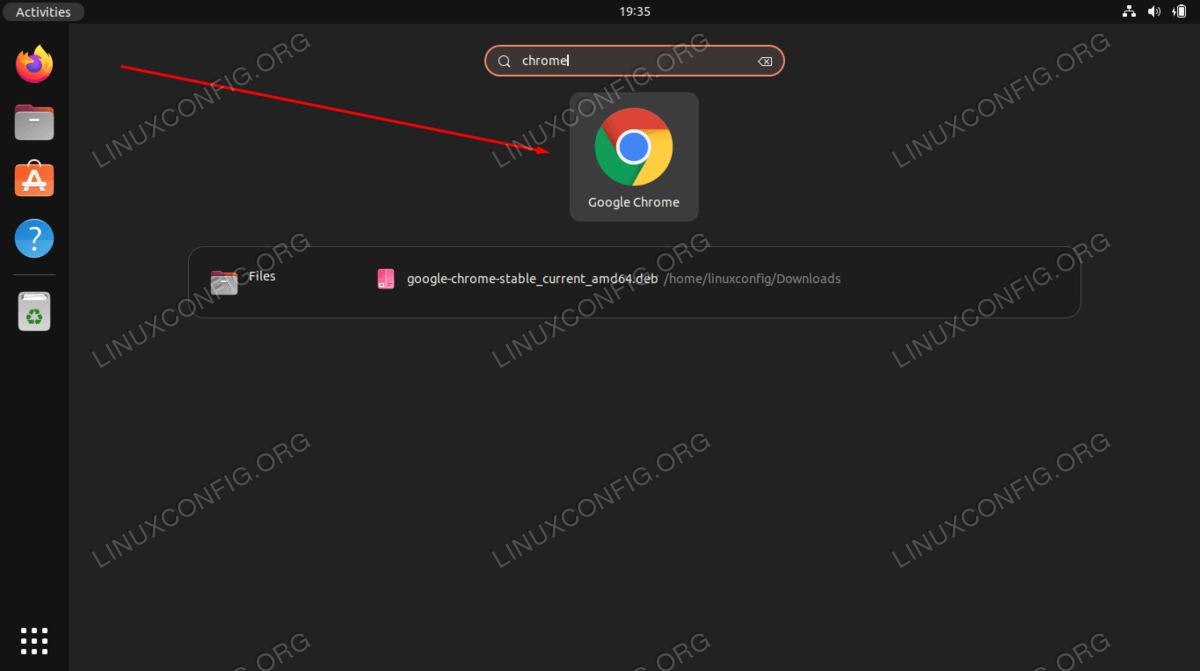Launch Google Chrome from search results

(x=634, y=156)
